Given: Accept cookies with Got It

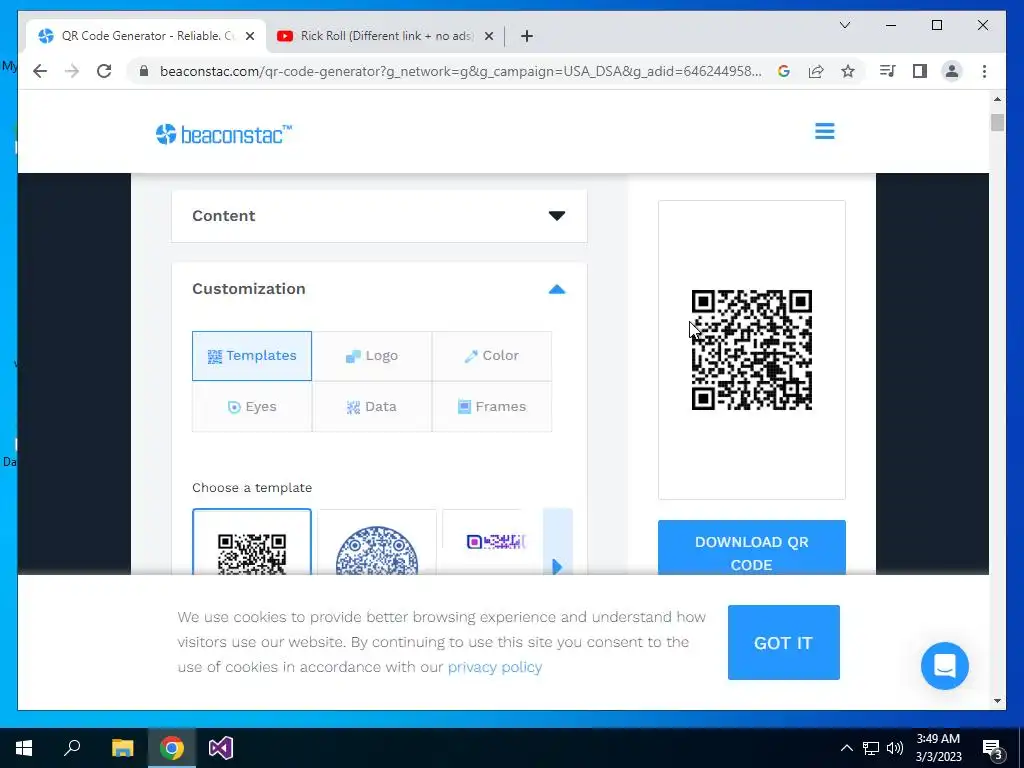Looking at the screenshot, I should tap(784, 643).
